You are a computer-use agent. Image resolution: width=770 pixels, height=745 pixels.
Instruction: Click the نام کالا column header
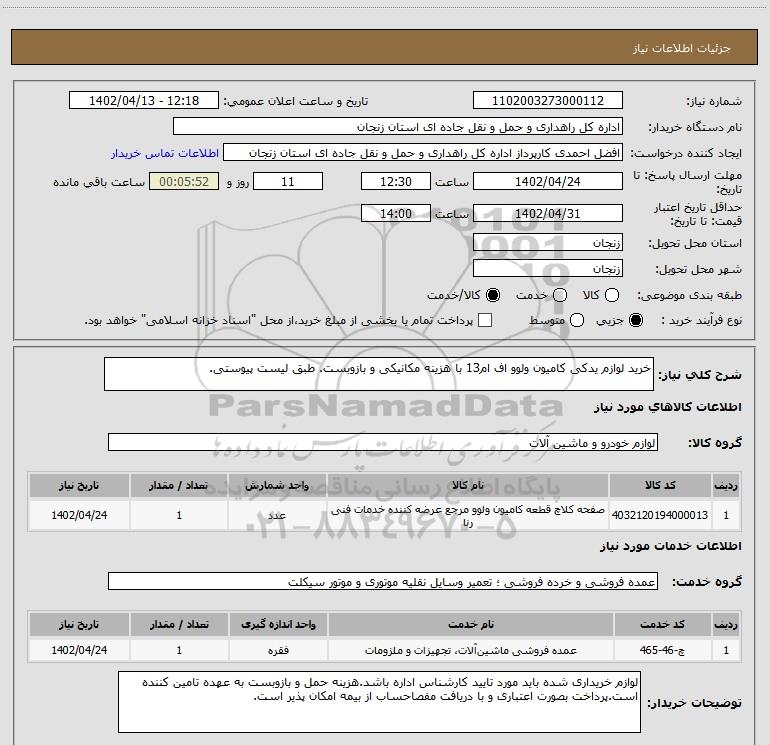pos(468,485)
